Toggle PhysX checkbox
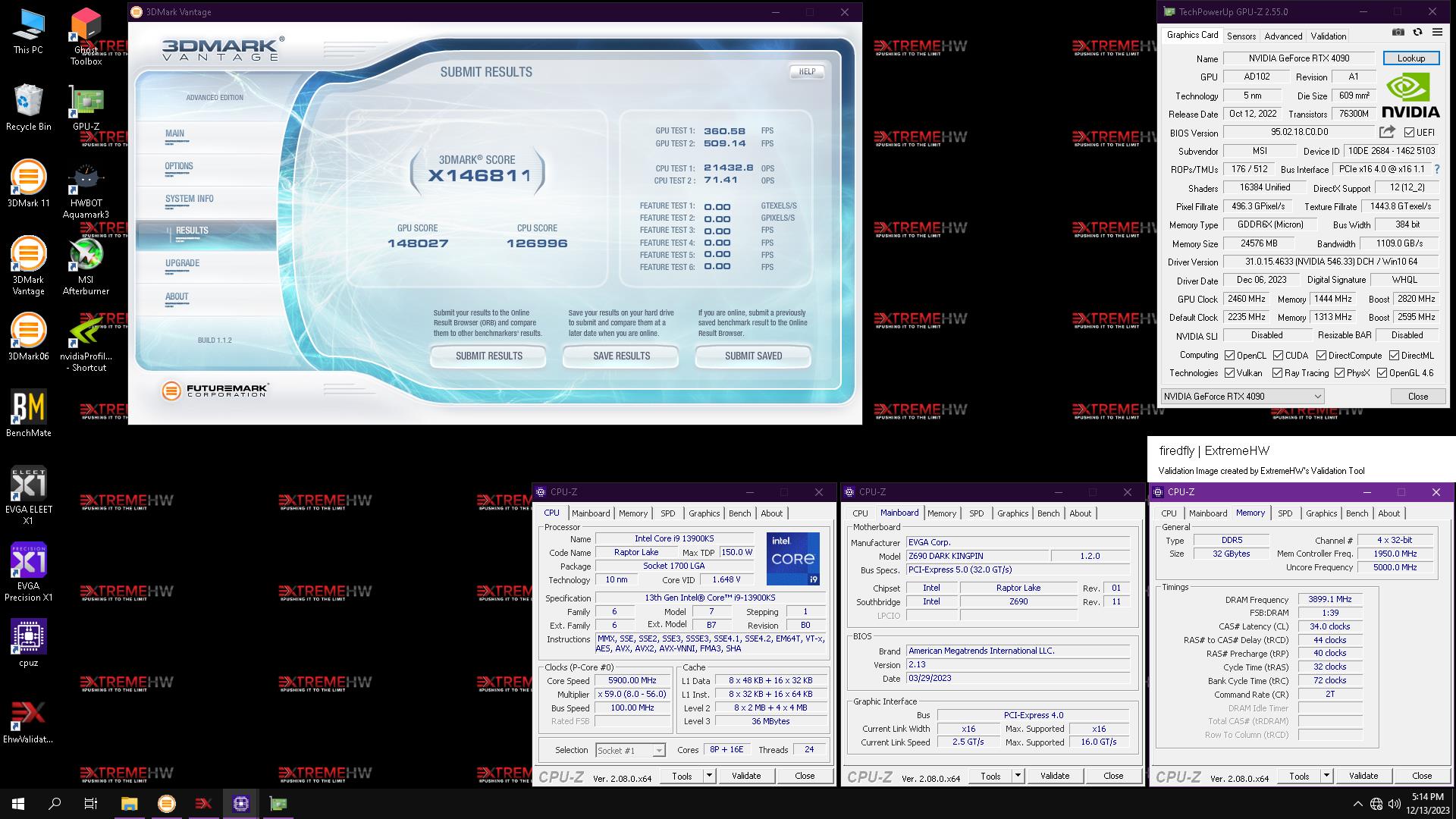The height and width of the screenshot is (819, 1456). click(1339, 373)
